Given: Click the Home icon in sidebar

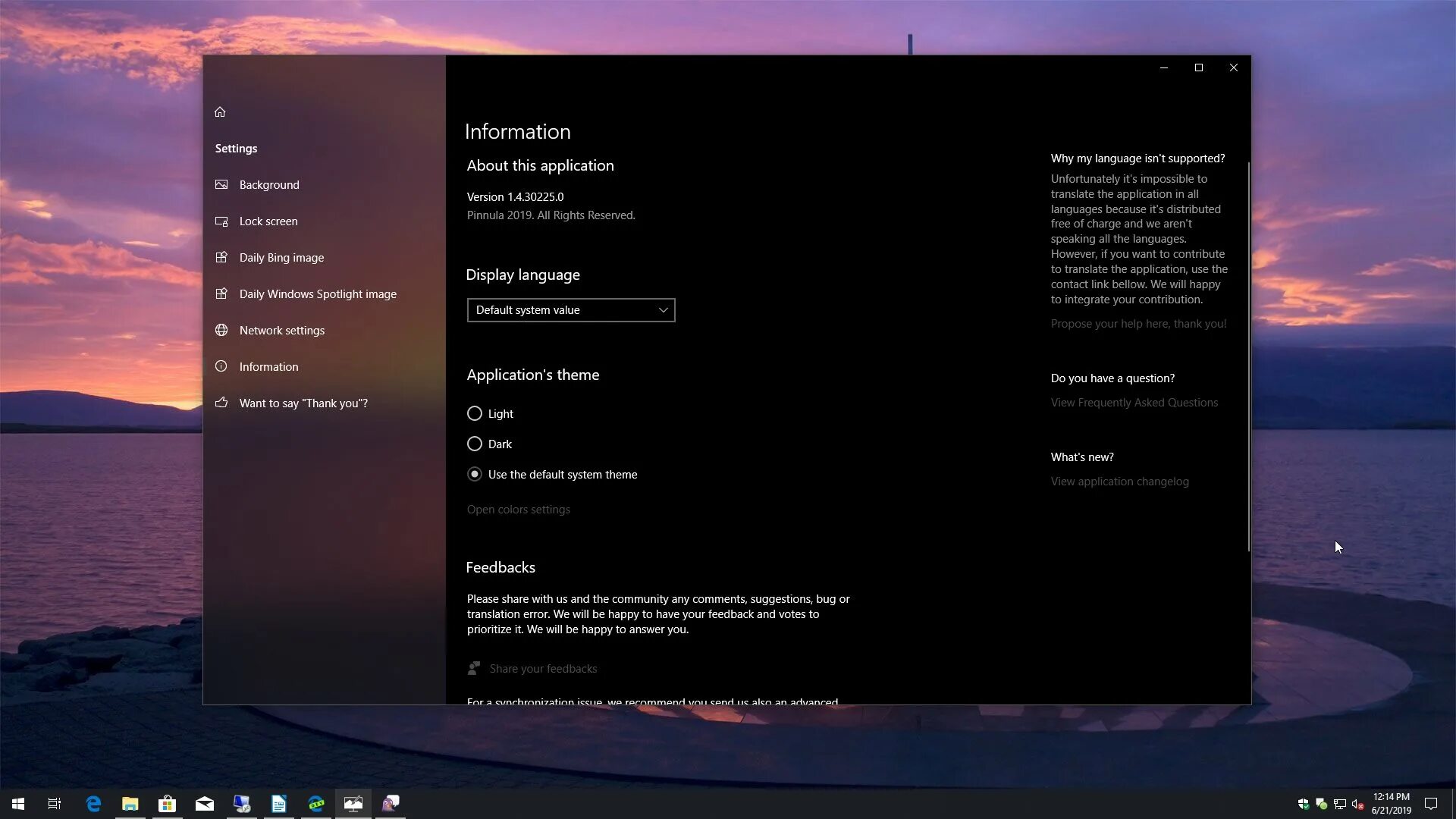Looking at the screenshot, I should (220, 112).
